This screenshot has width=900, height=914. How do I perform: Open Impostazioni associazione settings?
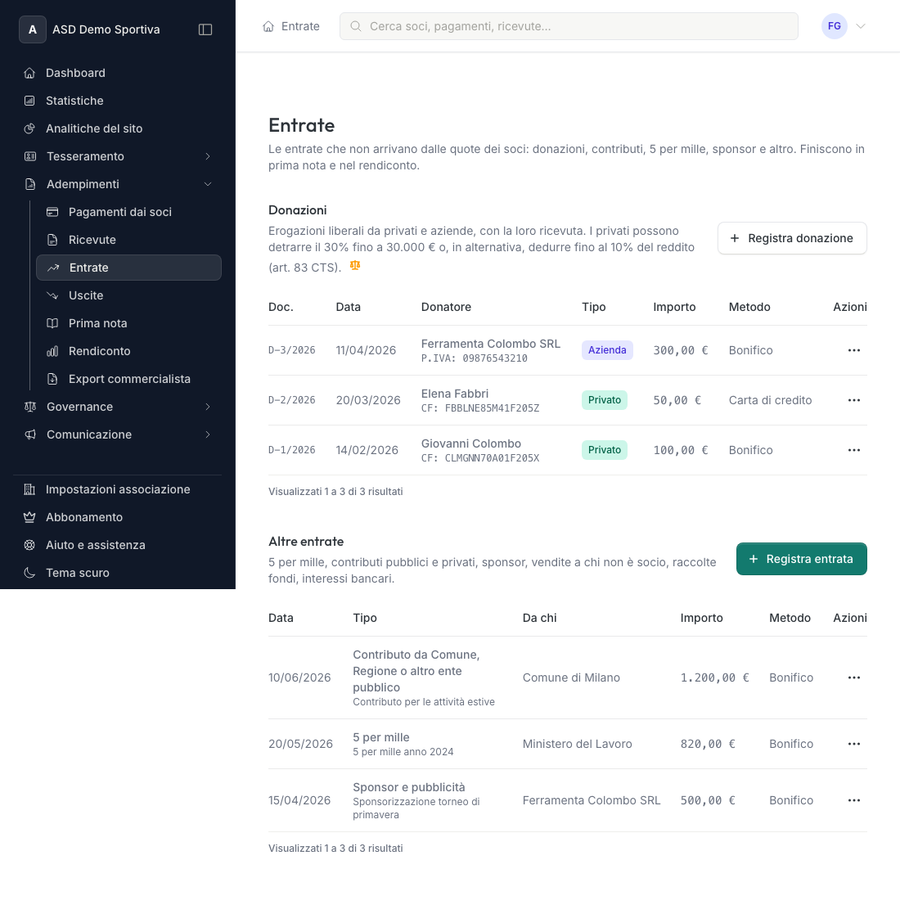coord(118,490)
